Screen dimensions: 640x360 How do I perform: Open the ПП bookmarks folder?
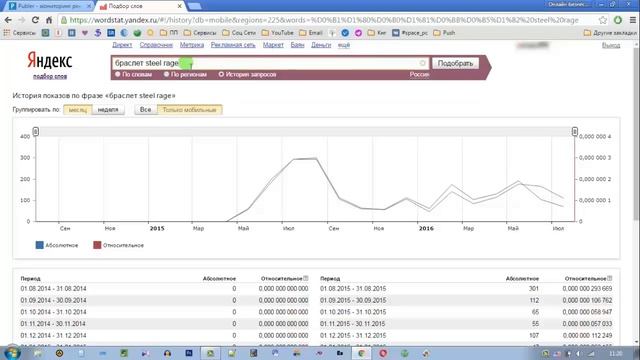pyautogui.click(x=169, y=33)
